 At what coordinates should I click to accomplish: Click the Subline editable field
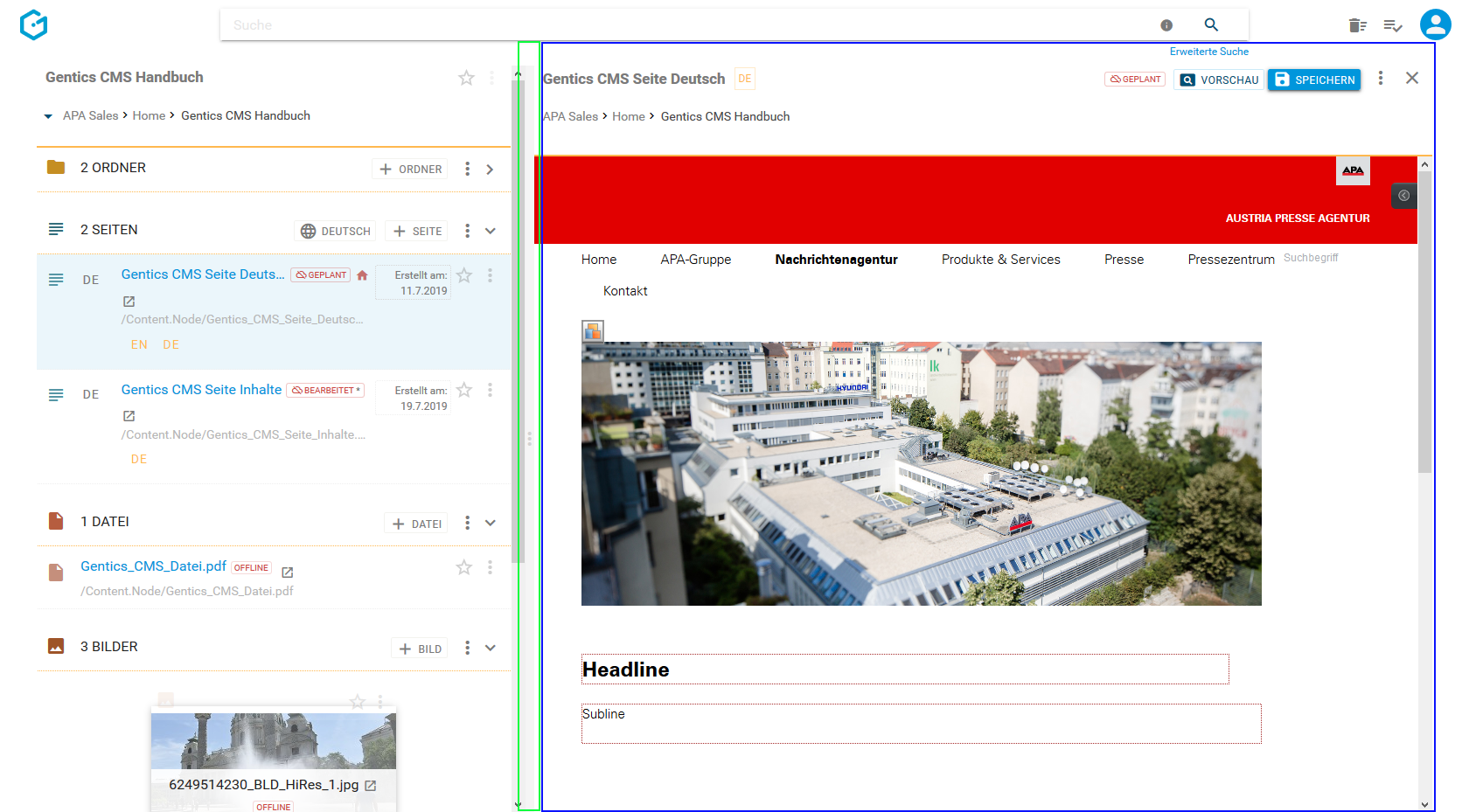click(922, 724)
